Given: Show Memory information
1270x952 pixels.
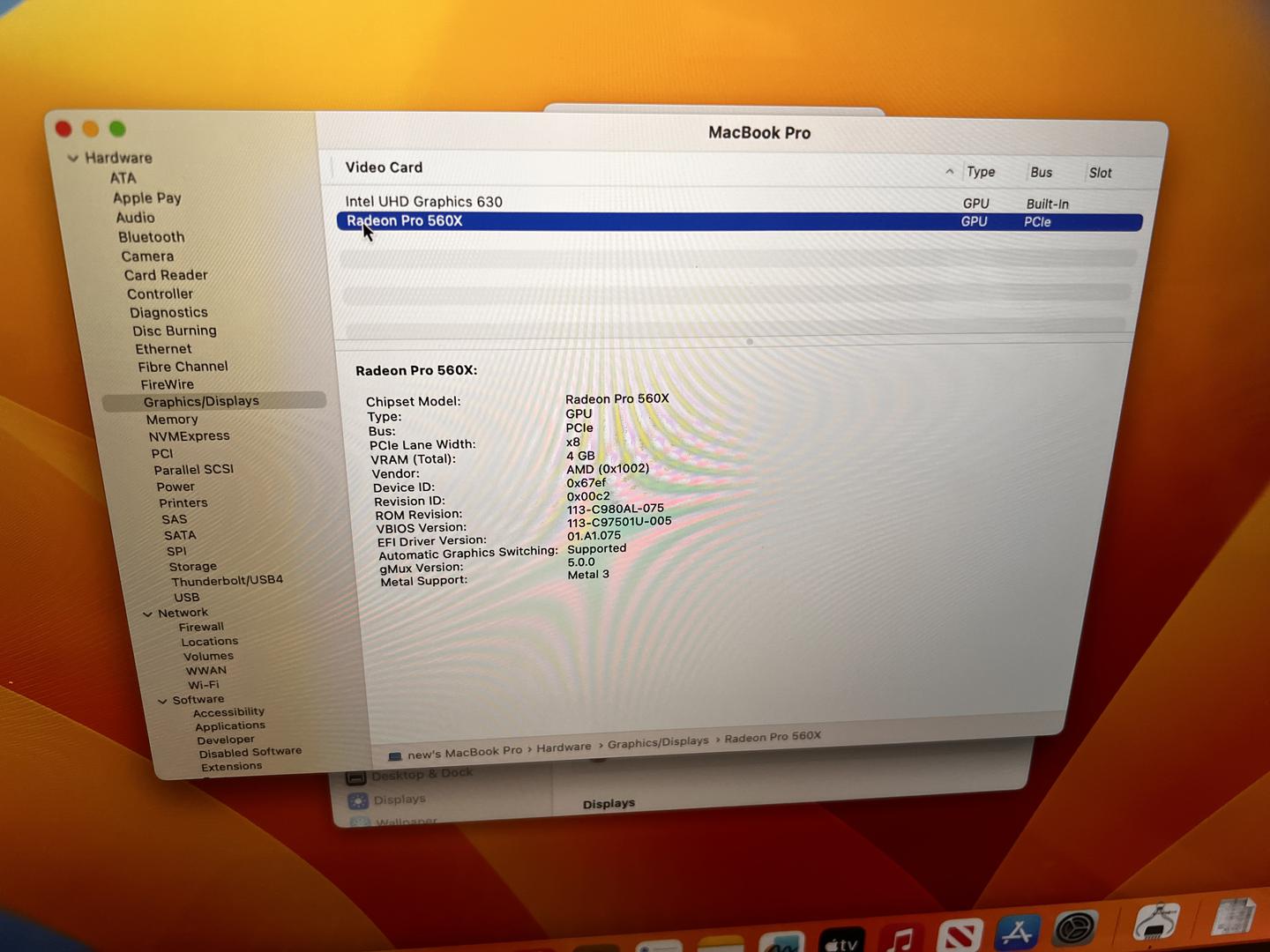Looking at the screenshot, I should tap(172, 420).
